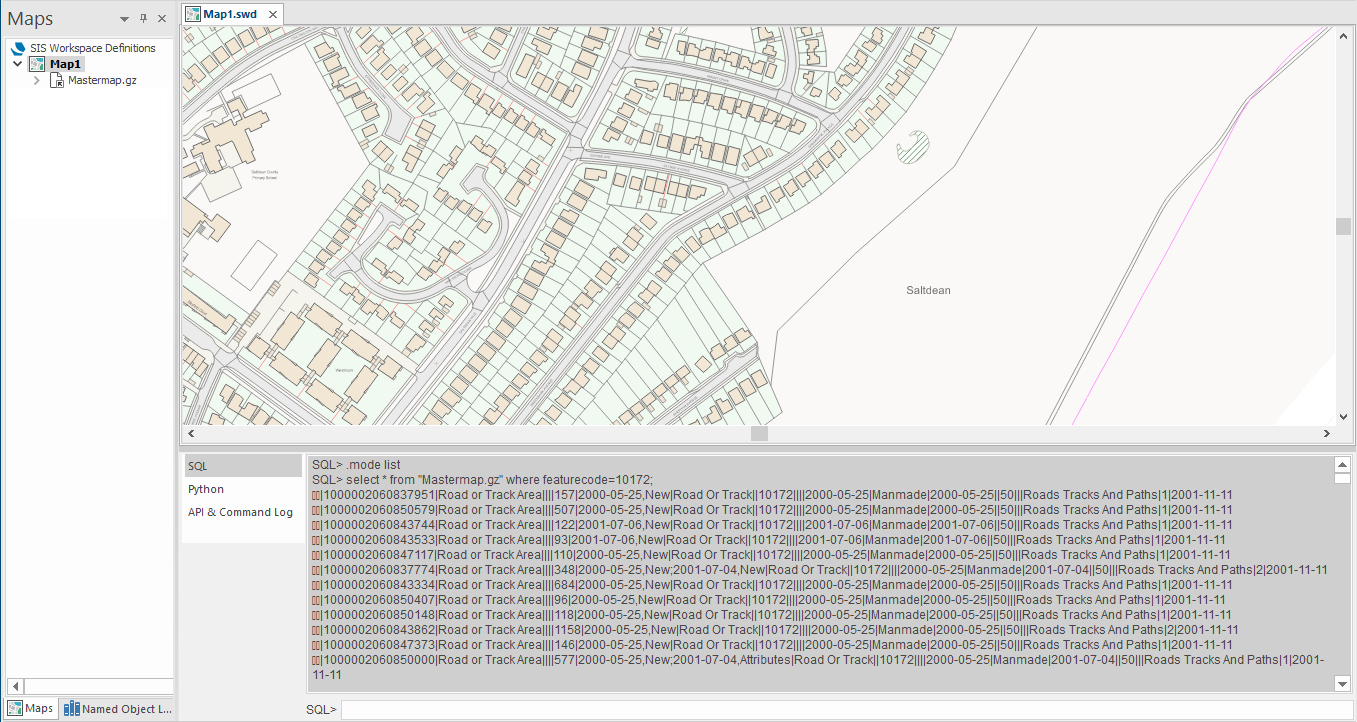Click the map view scroll-down arrow
The width and height of the screenshot is (1357, 722).
click(1343, 417)
